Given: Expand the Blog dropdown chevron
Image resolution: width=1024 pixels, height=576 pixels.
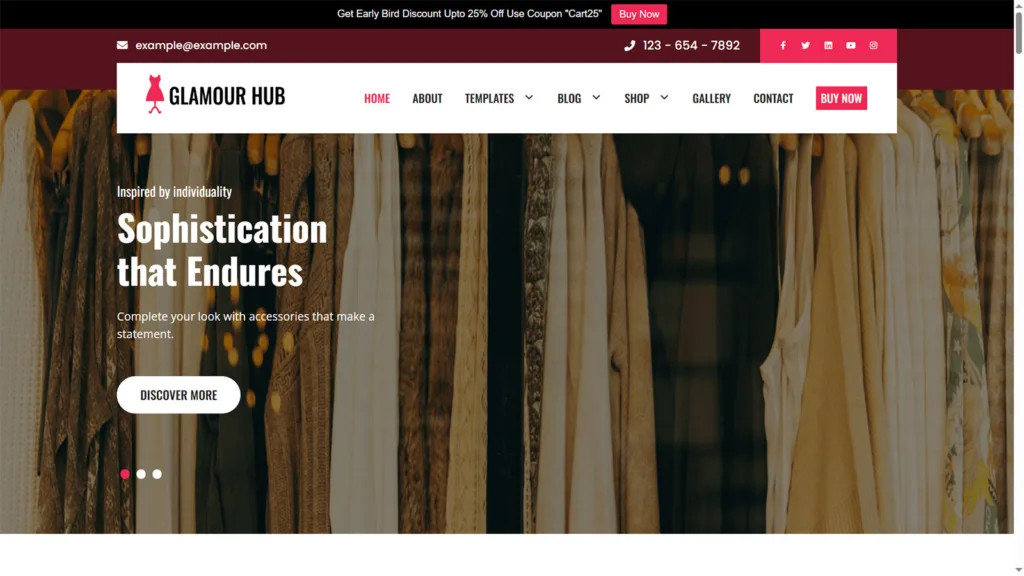Looking at the screenshot, I should pyautogui.click(x=596, y=97).
